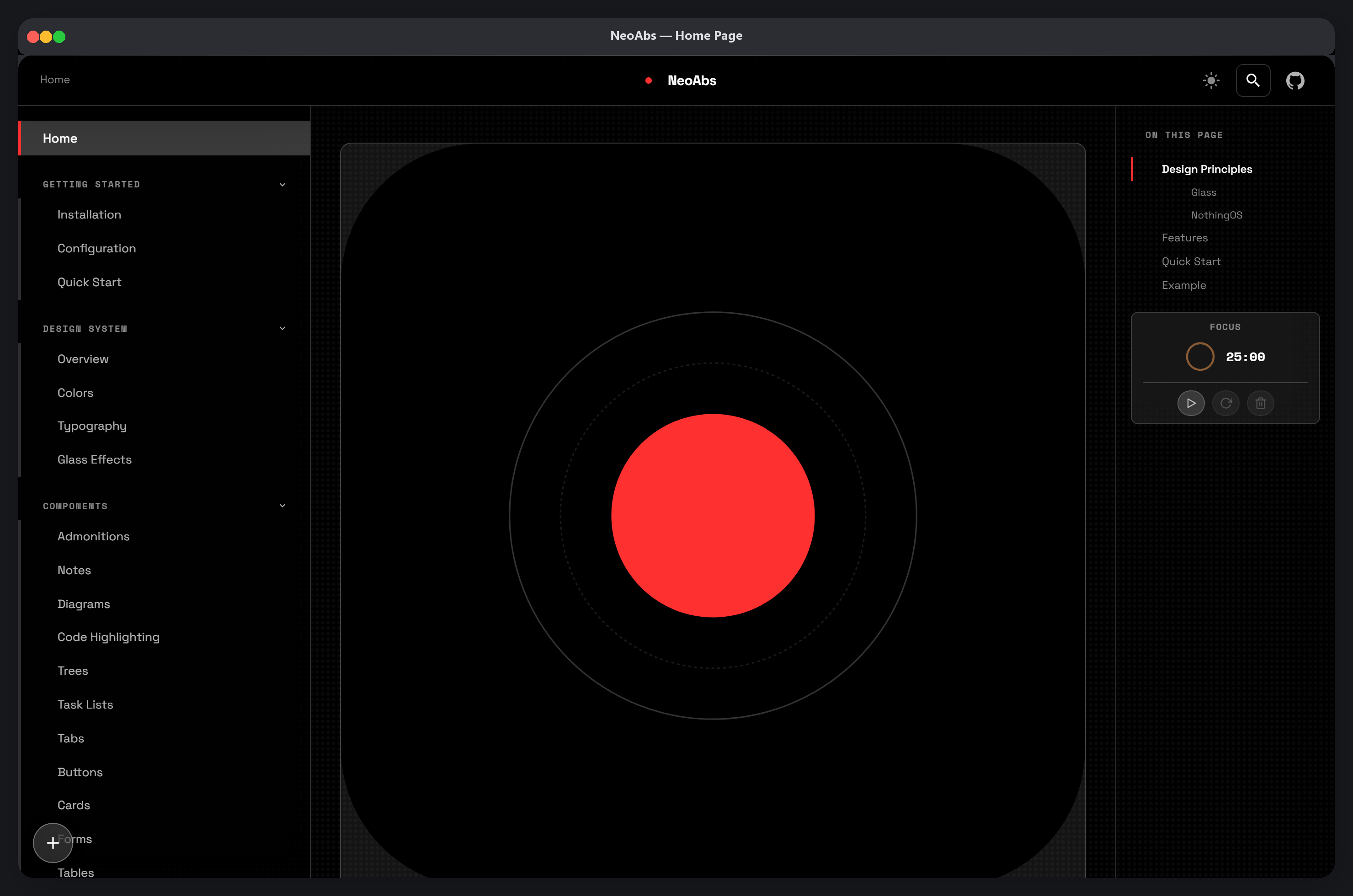1353x896 pixels.
Task: Reset the focus timer with refresh icon
Action: pyautogui.click(x=1225, y=403)
